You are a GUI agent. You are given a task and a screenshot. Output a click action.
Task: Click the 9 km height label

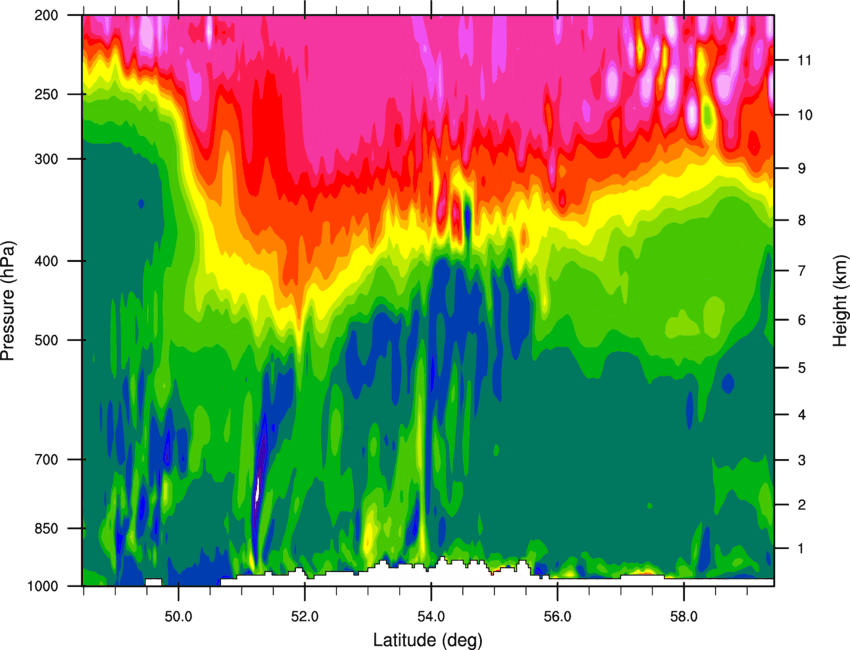pyautogui.click(x=802, y=169)
